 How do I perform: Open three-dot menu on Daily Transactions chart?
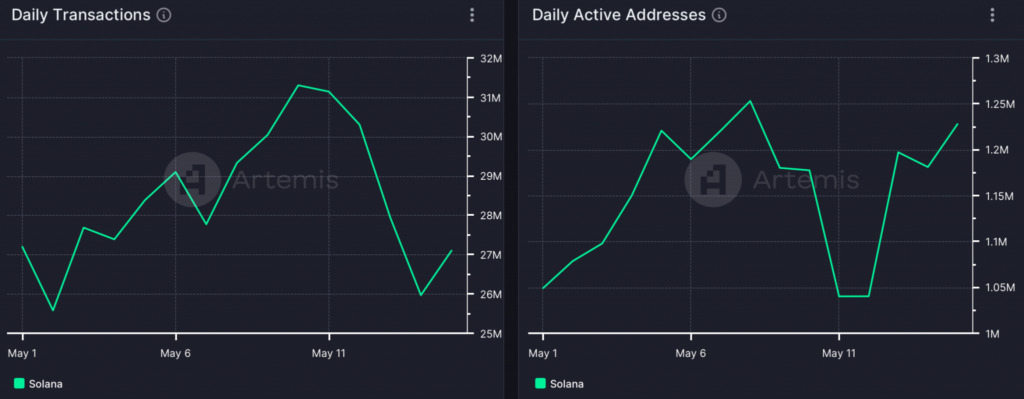(x=472, y=15)
